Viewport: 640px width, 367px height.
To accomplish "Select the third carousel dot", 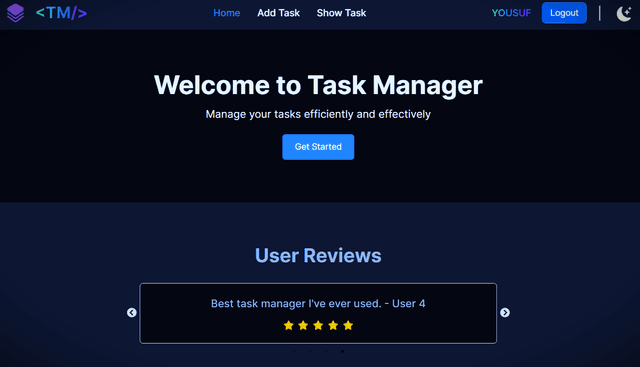I will pyautogui.click(x=326, y=351).
